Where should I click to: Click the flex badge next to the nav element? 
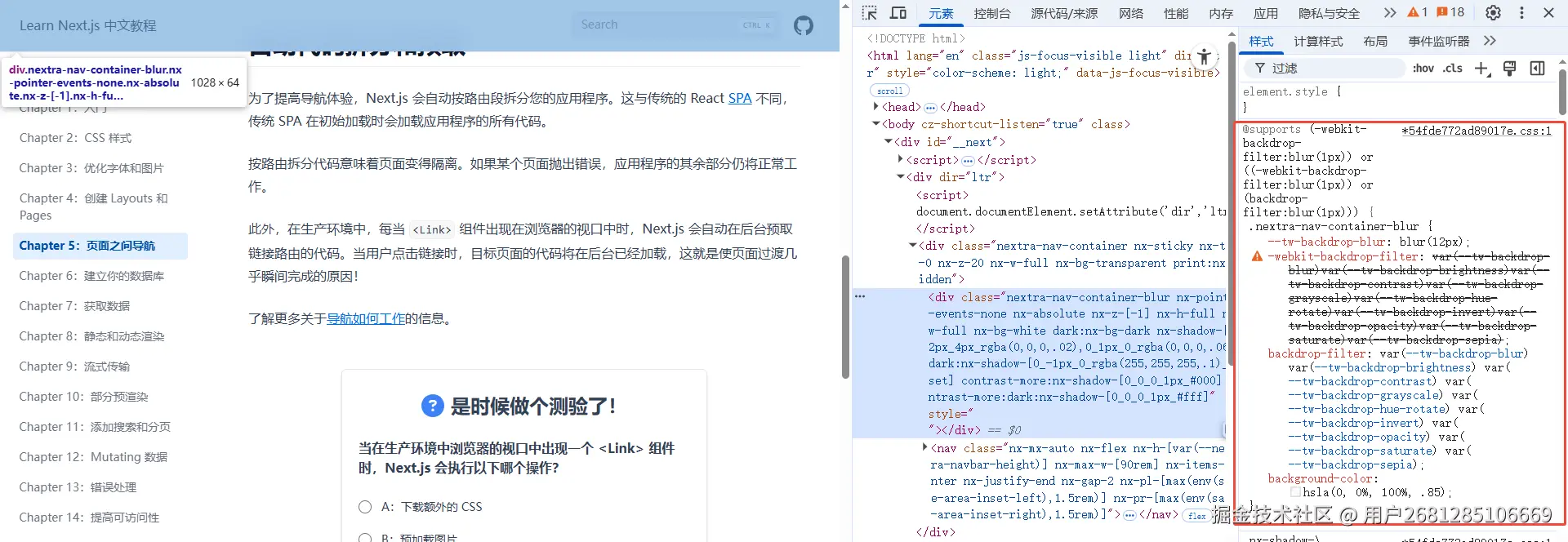(x=1197, y=516)
